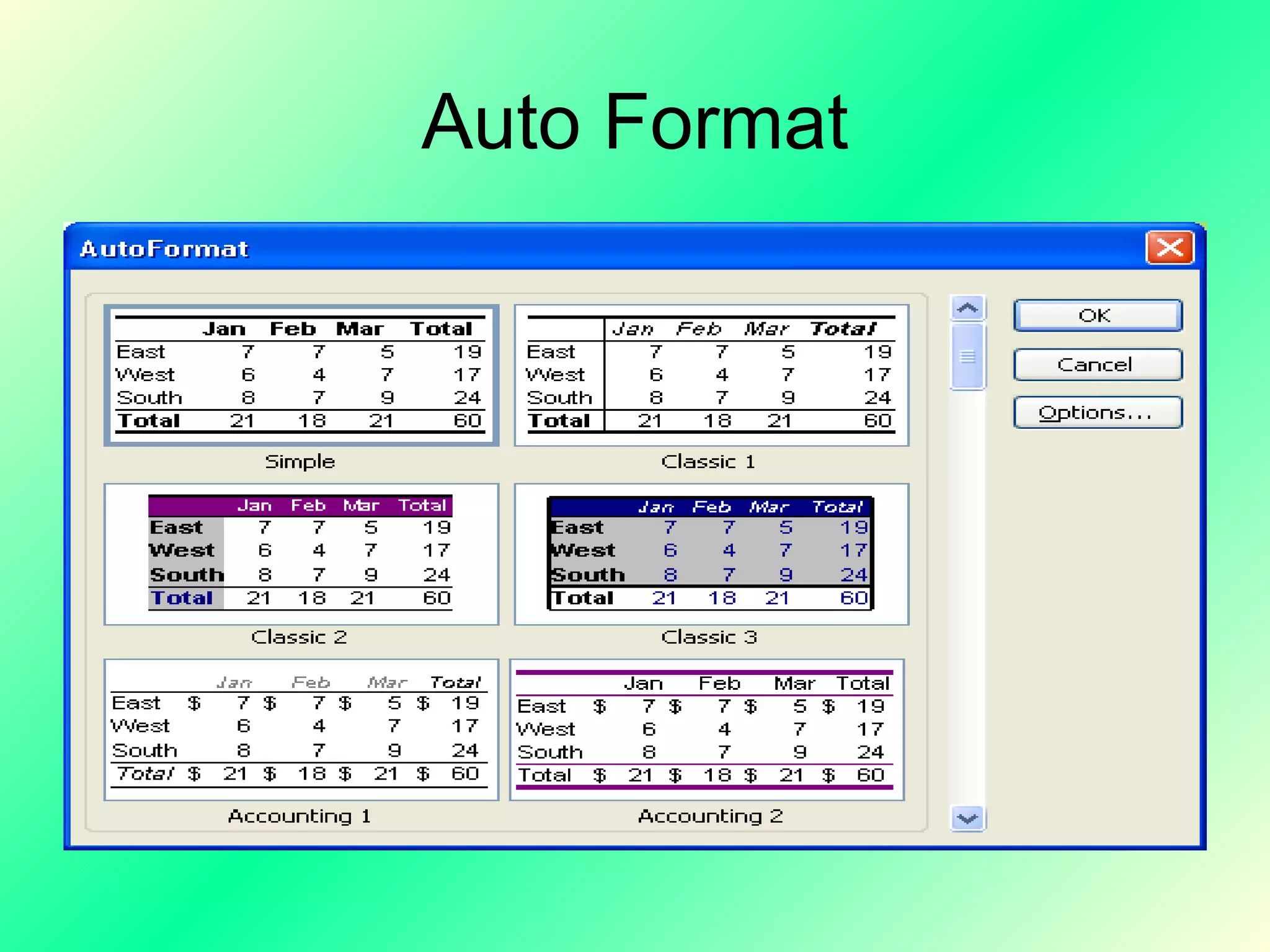This screenshot has height=952, width=1270.
Task: Click the scrollbar up arrow
Action: pos(967,308)
